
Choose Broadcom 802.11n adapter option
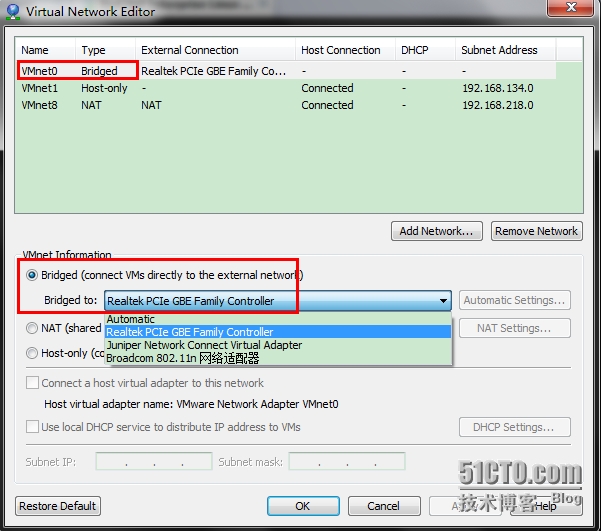(x=278, y=358)
